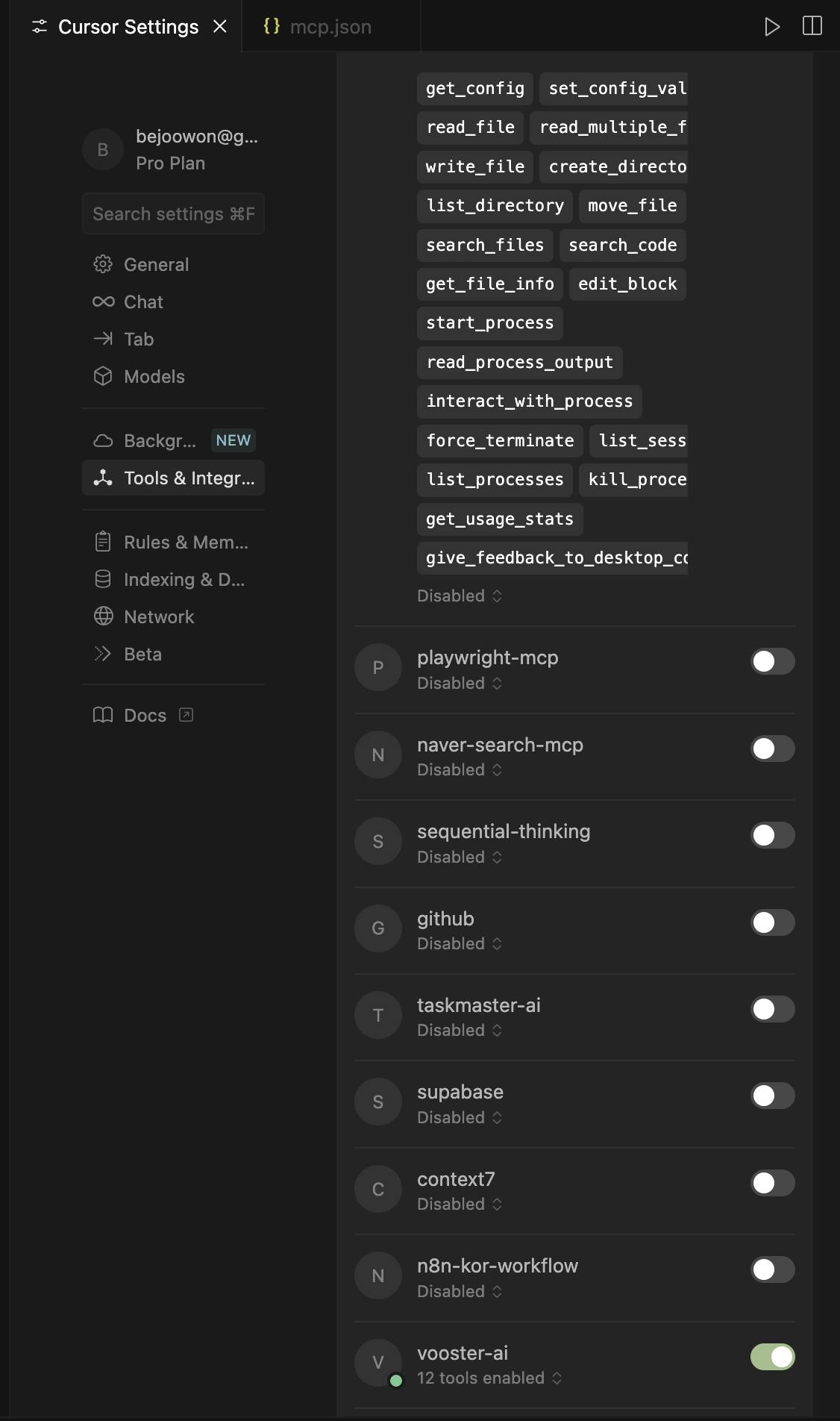Viewport: 840px width, 1421px height.
Task: Click the Chat infinity icon
Action: pos(103,302)
